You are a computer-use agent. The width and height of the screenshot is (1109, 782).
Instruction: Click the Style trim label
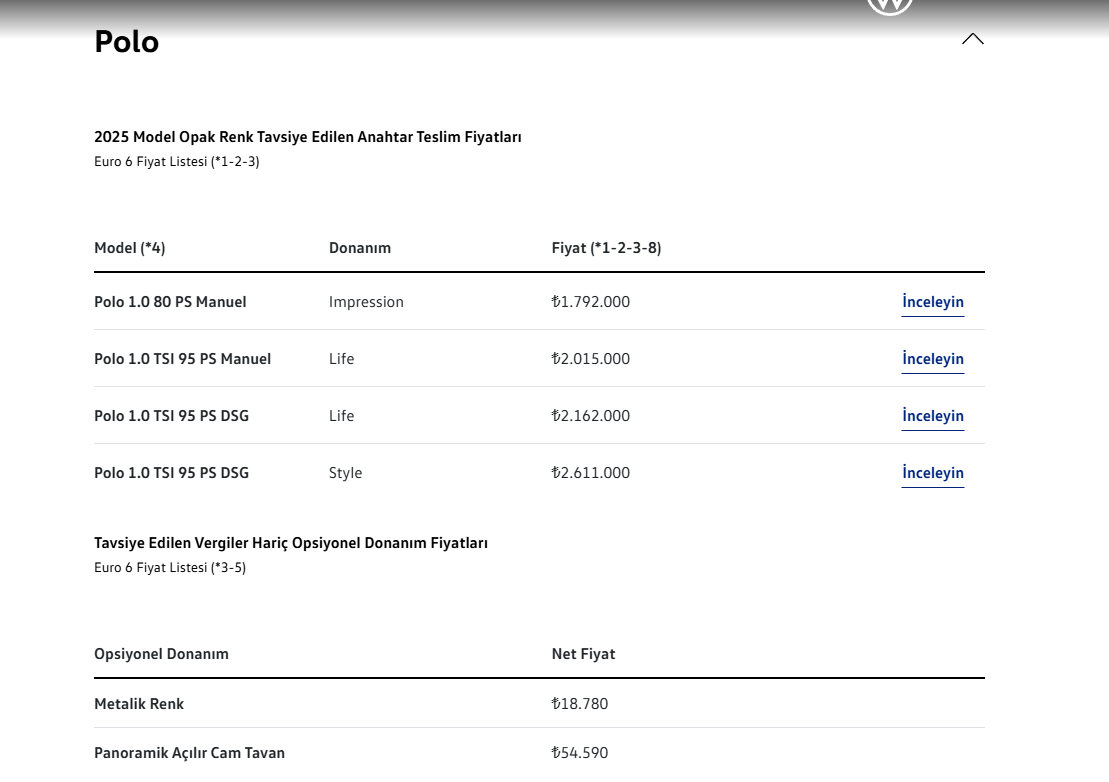345,473
